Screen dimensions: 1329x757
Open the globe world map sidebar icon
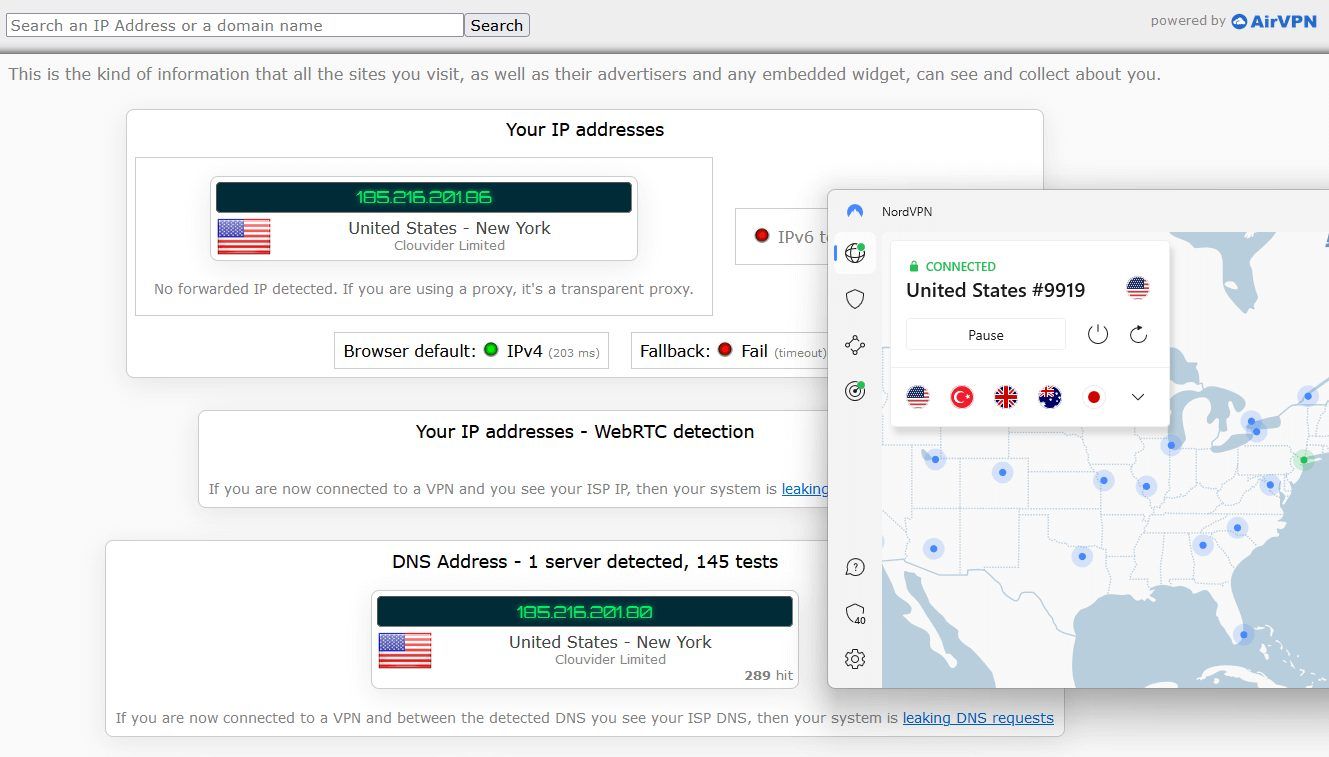[x=854, y=253]
